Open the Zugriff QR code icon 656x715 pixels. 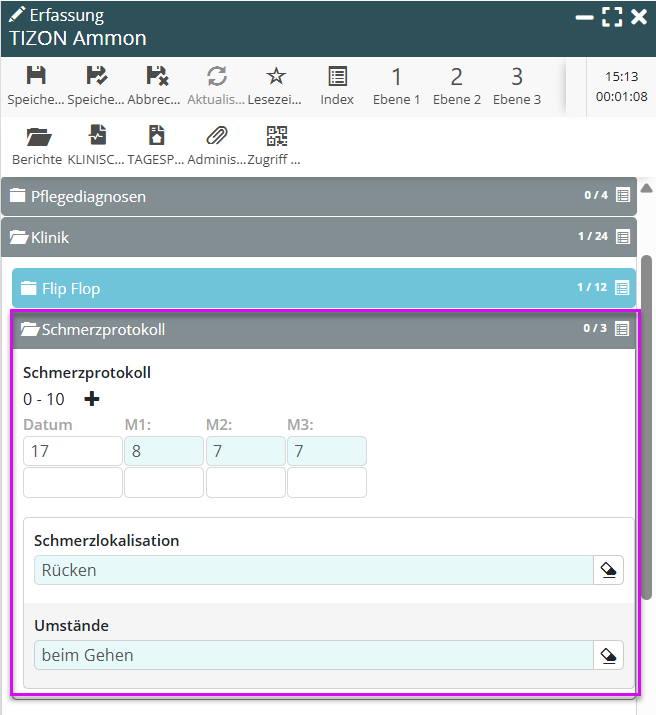coord(275,137)
